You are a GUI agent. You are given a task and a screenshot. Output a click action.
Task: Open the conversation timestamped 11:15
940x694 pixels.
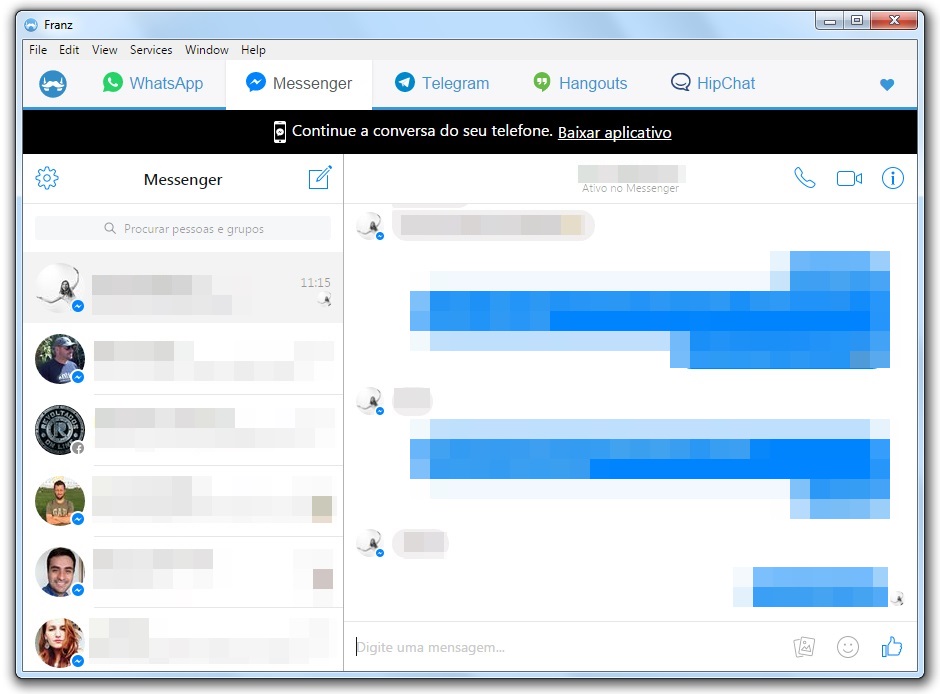tap(183, 288)
